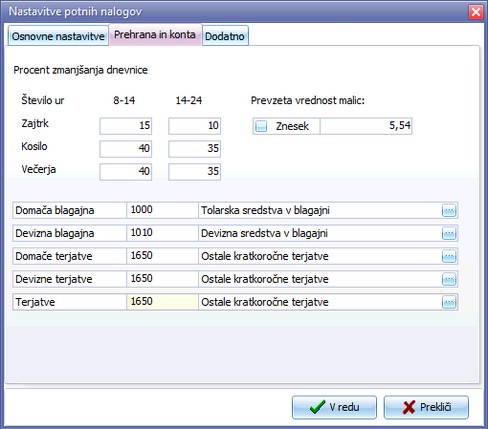Image resolution: width=488 pixels, height=429 pixels.
Task: Edit highlighted Terjatve account code 1650
Action: (x=162, y=302)
